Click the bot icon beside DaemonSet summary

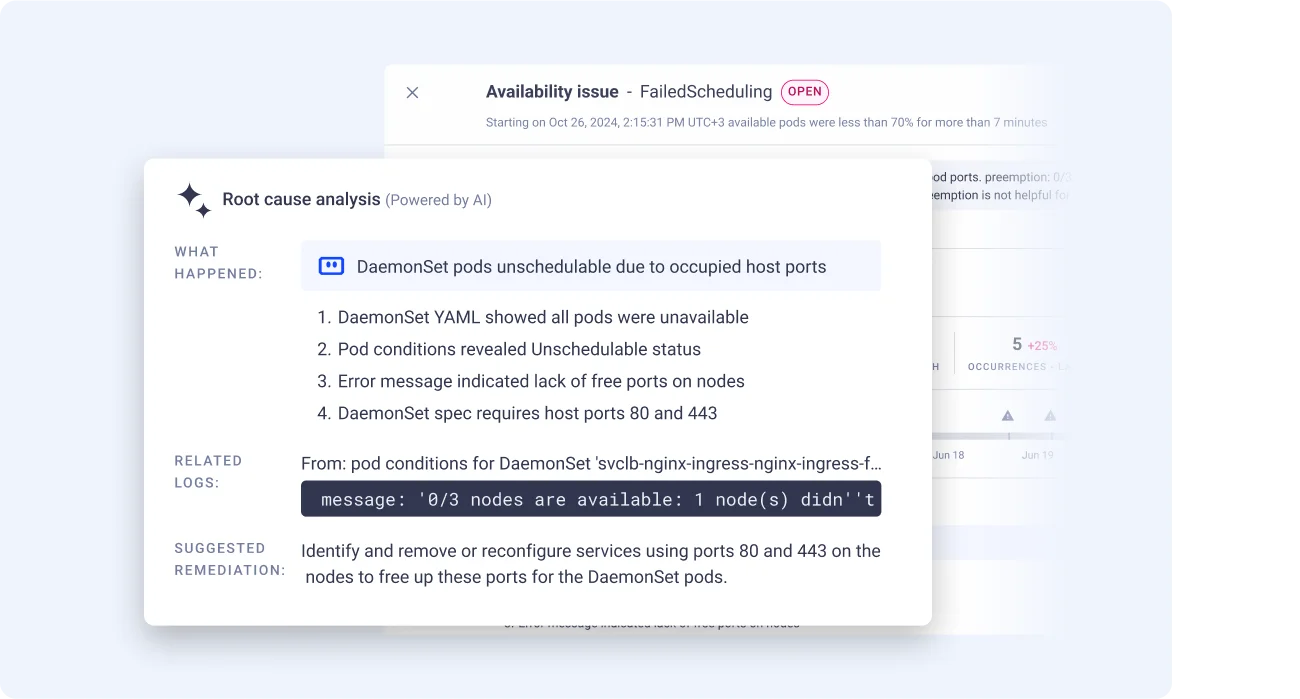[331, 266]
